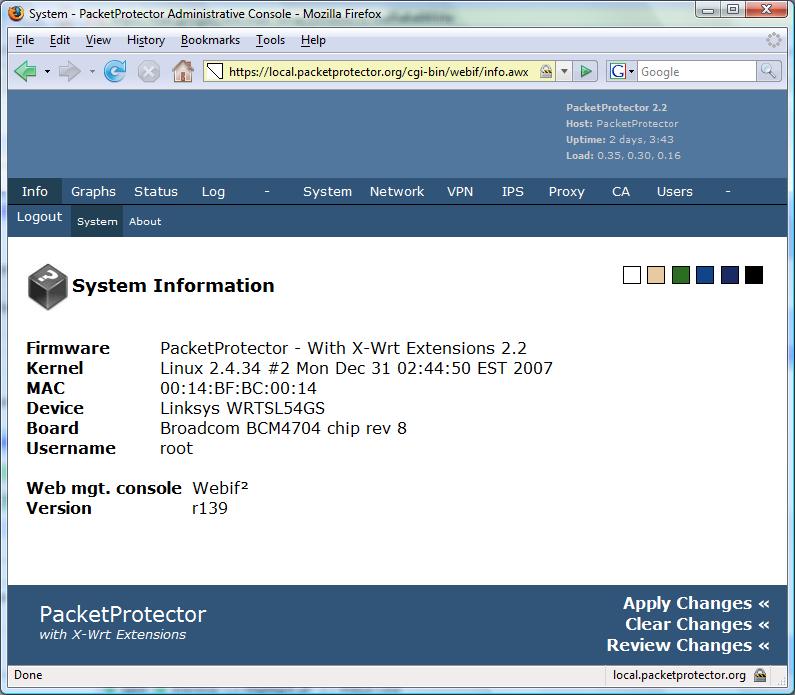Go to the Network tab
This screenshot has height=695, width=795.
397,192
